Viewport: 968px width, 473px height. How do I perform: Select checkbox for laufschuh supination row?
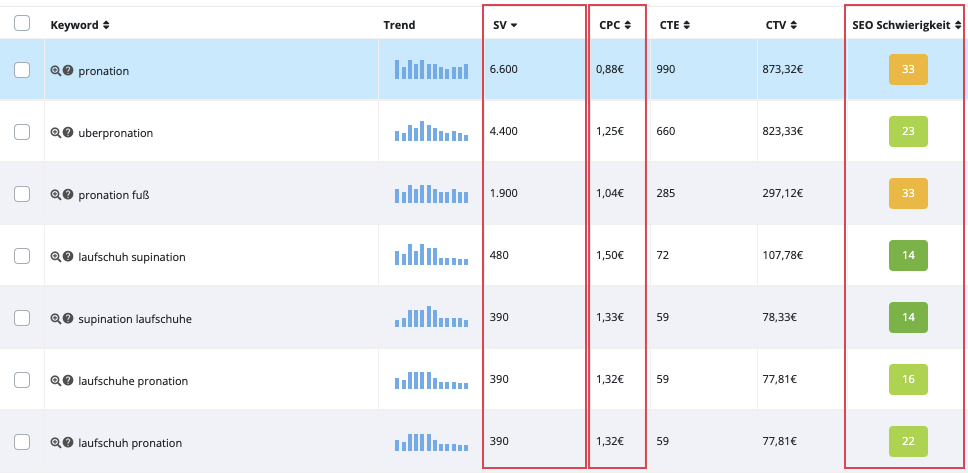[22, 256]
